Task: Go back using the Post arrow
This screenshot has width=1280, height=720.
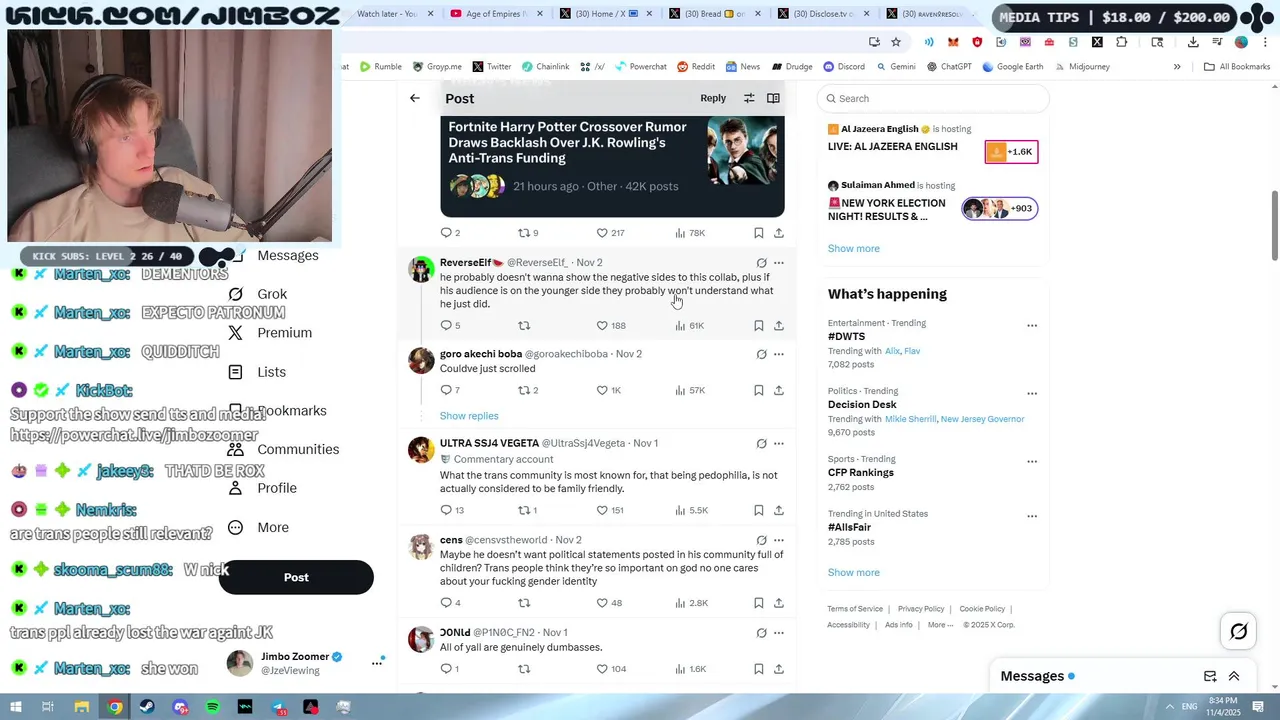Action: 415,98
